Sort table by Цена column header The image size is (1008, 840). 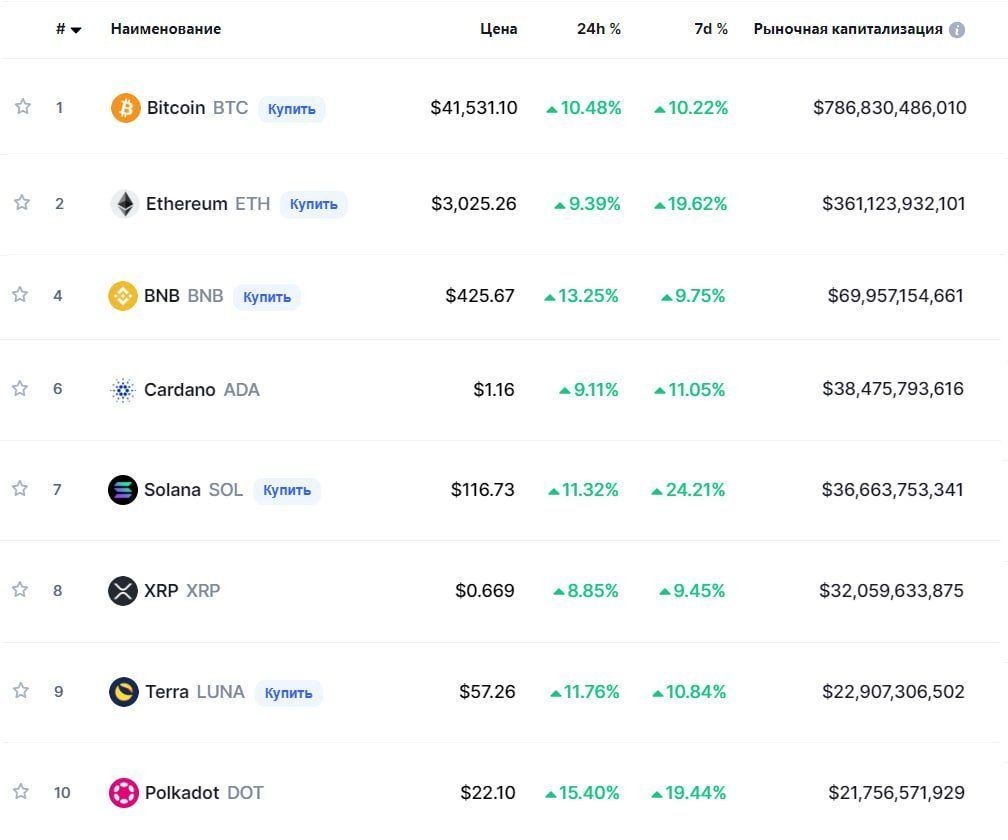coord(498,29)
